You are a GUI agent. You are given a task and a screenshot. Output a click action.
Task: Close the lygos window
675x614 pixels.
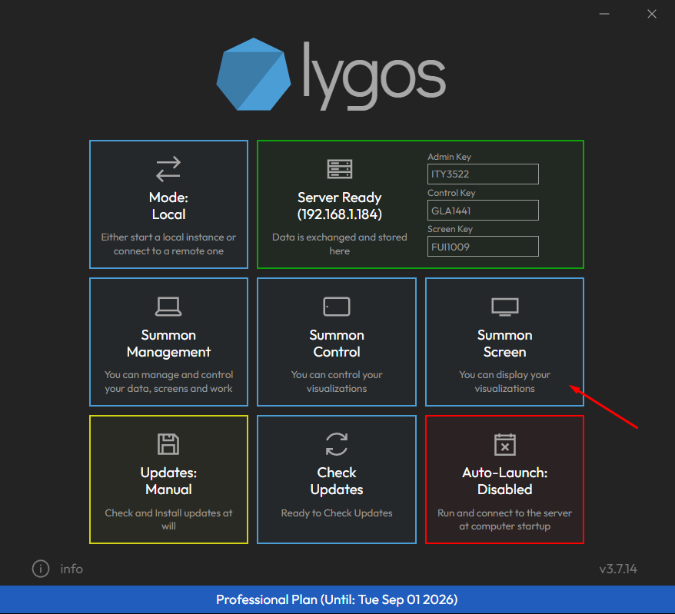(652, 14)
